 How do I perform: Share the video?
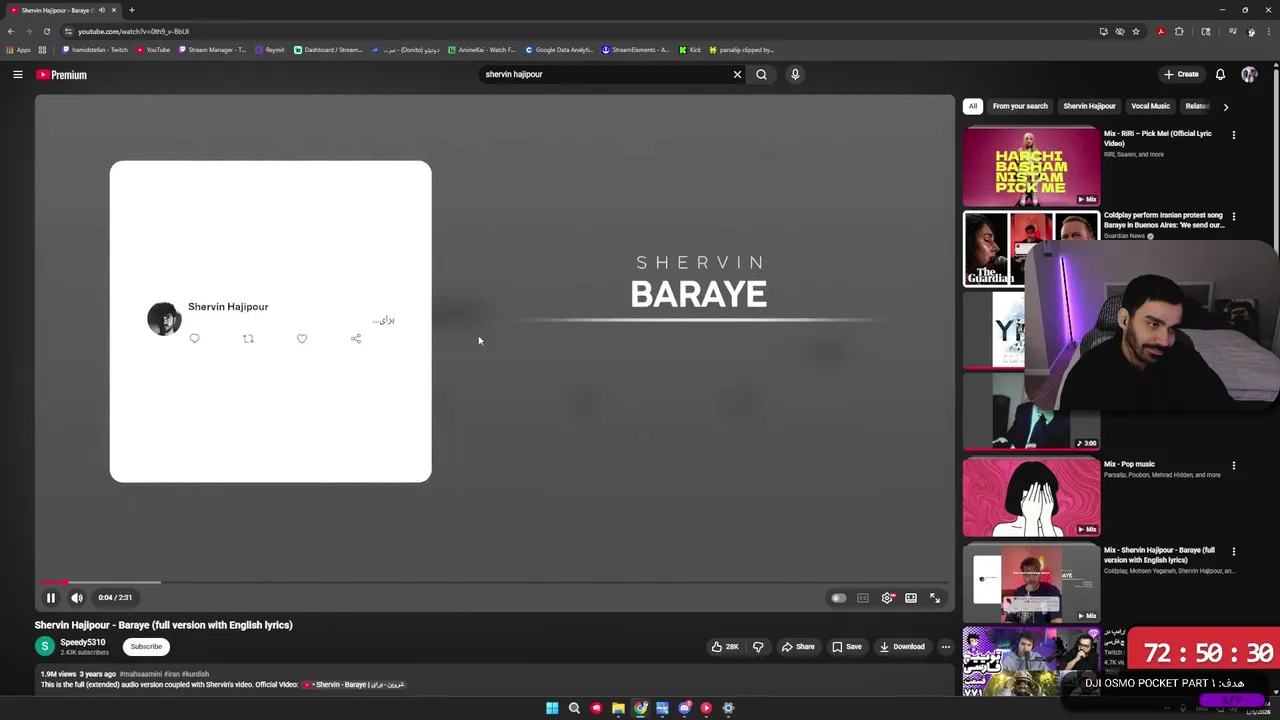798,647
